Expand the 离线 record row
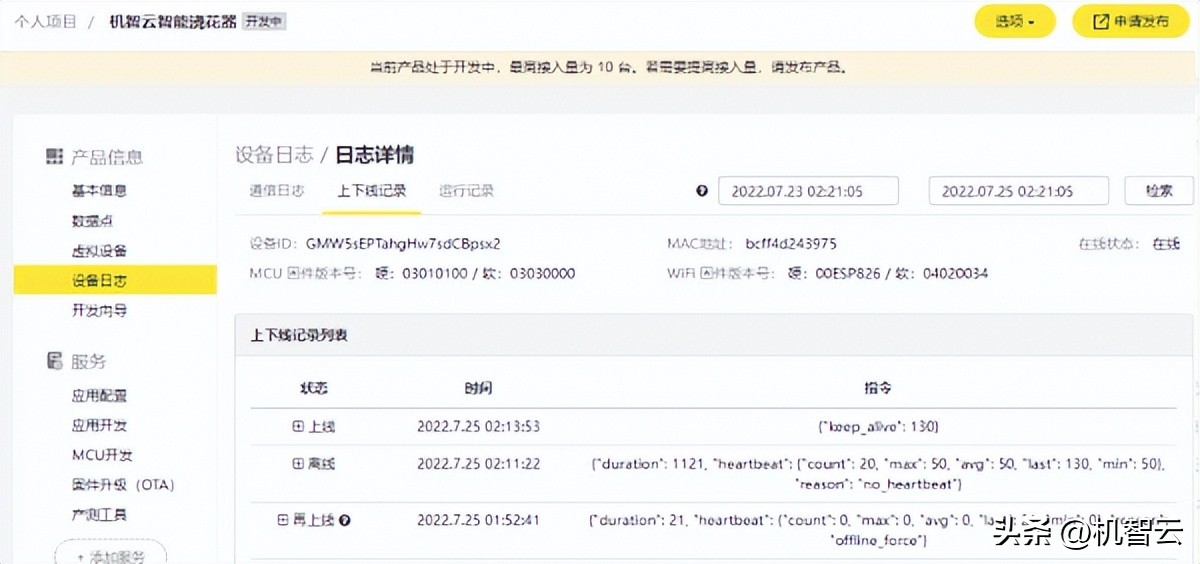The image size is (1200, 564). coord(298,464)
